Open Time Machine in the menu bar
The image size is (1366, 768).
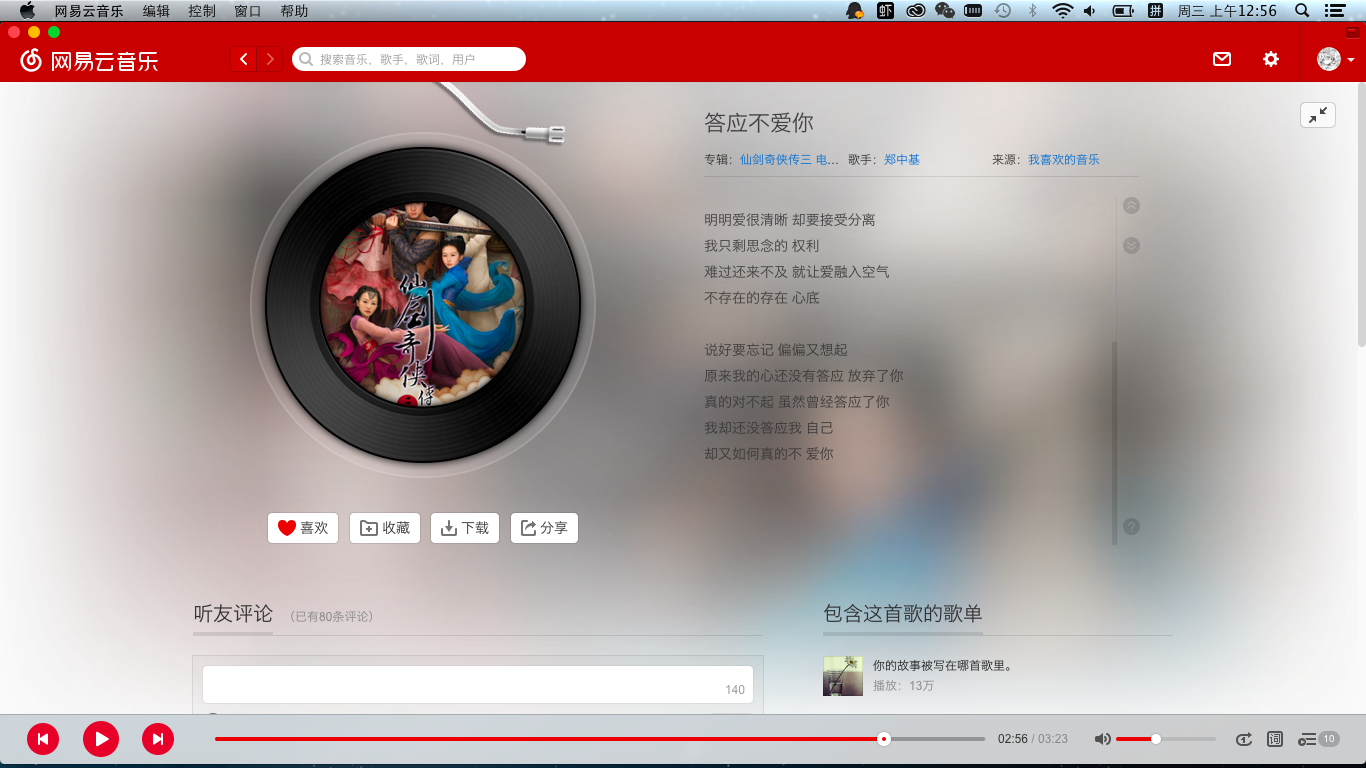[1003, 11]
